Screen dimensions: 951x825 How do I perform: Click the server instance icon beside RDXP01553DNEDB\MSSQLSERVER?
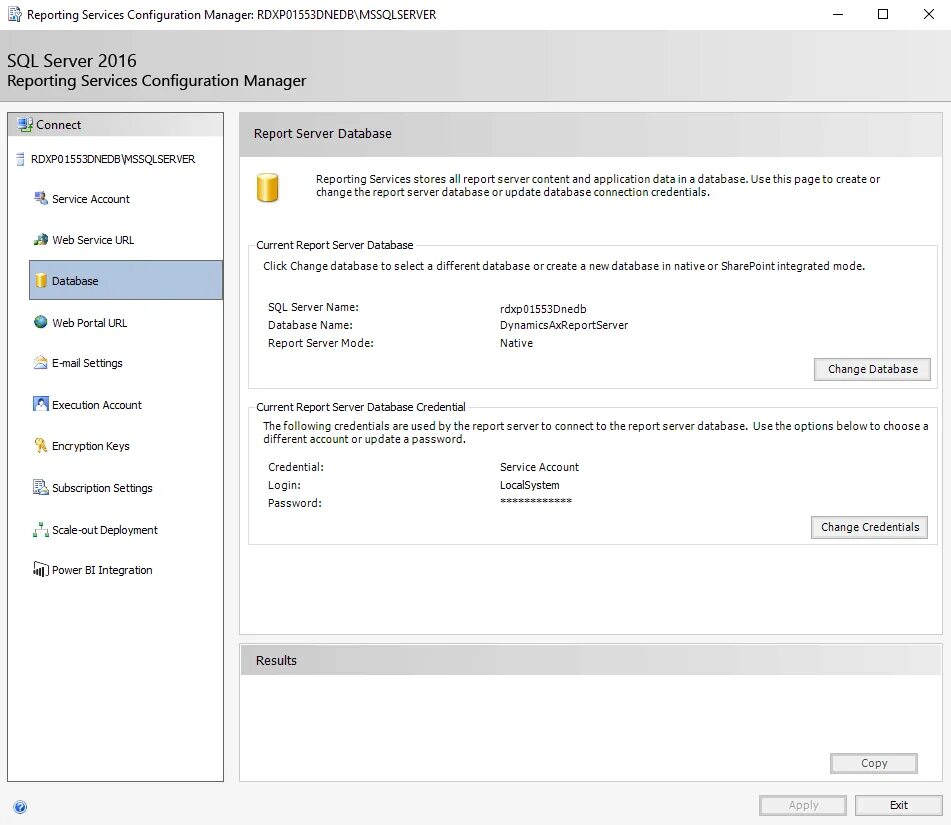tap(20, 159)
